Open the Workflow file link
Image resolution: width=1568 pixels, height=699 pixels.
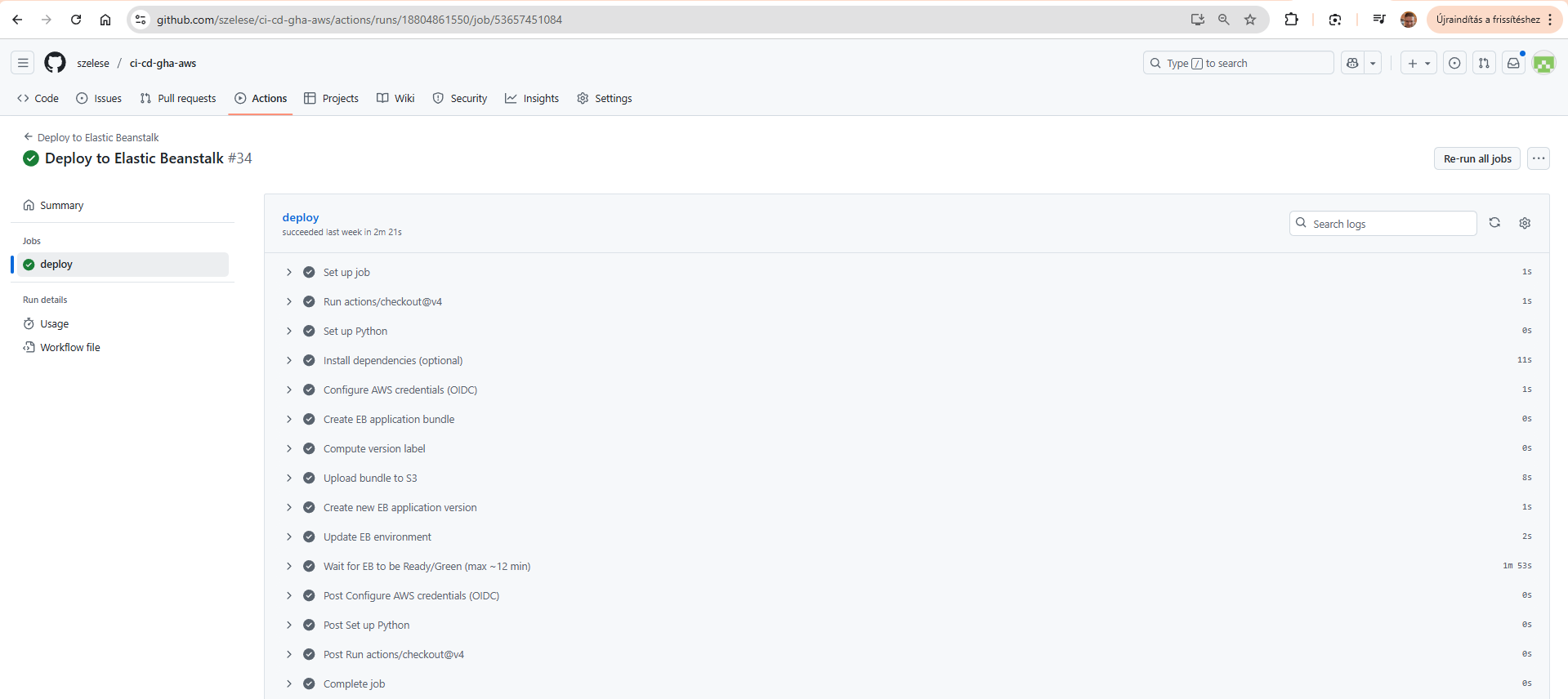(70, 347)
